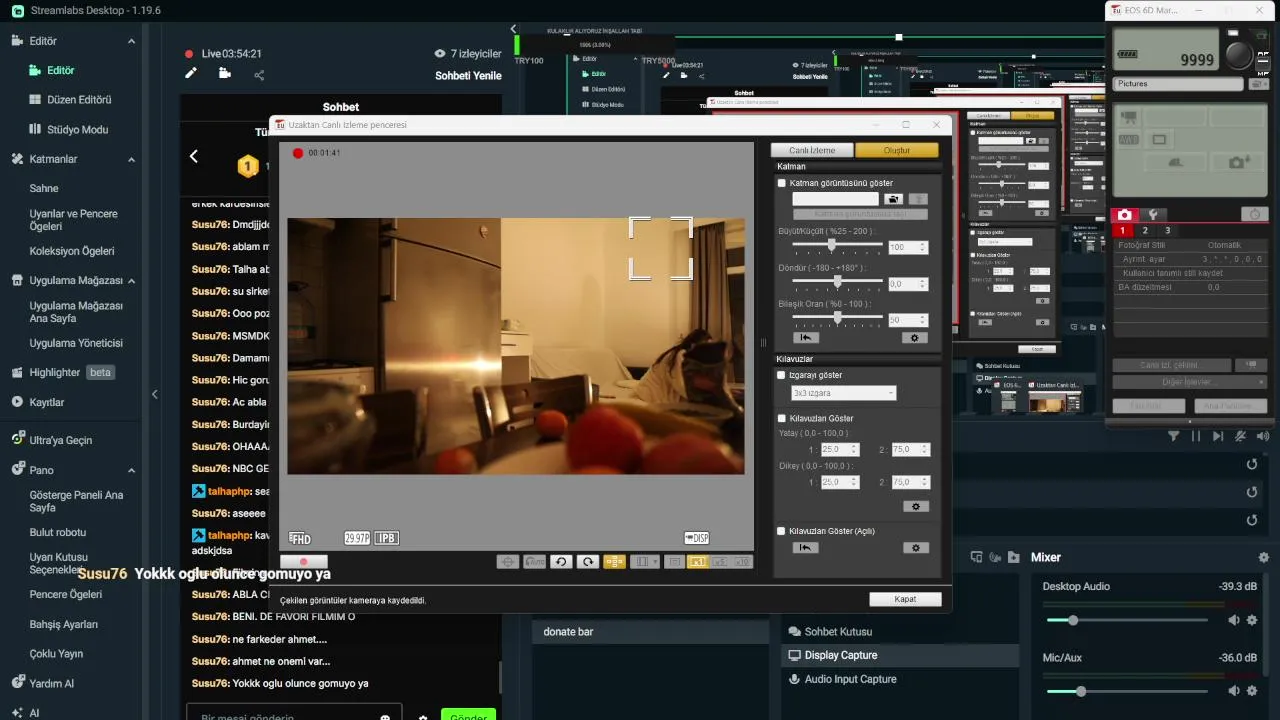Collapse the Uygulama Mağazası sidebar section
The height and width of the screenshot is (720, 1280).
click(x=131, y=281)
